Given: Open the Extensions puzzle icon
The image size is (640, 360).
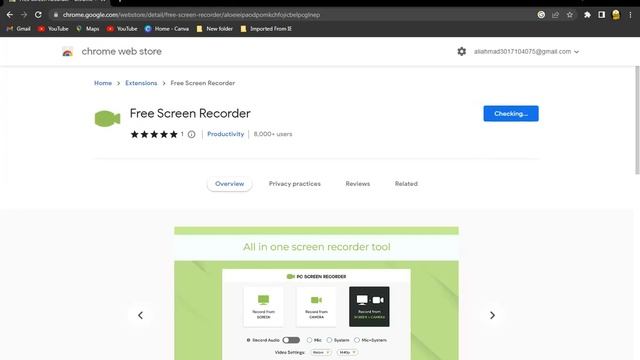Looking at the screenshot, I should (x=587, y=15).
